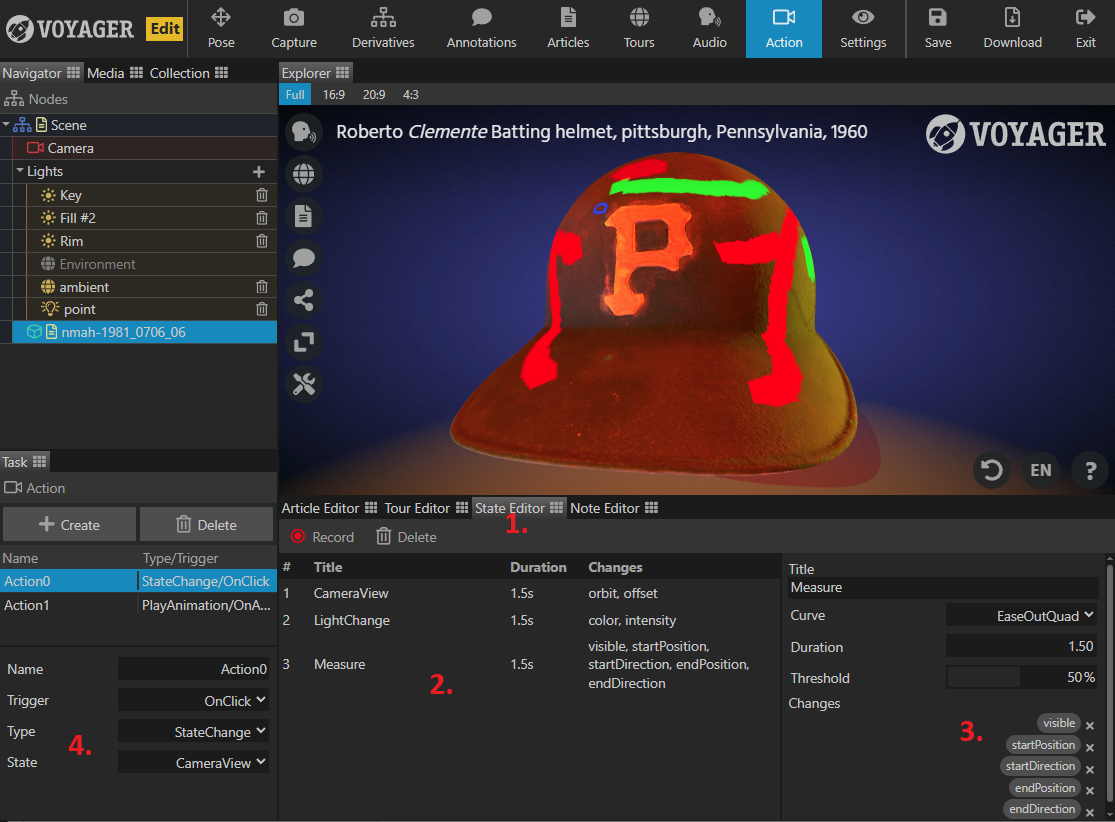Collapse the Lights group
The height and width of the screenshot is (822, 1115).
(x=20, y=171)
